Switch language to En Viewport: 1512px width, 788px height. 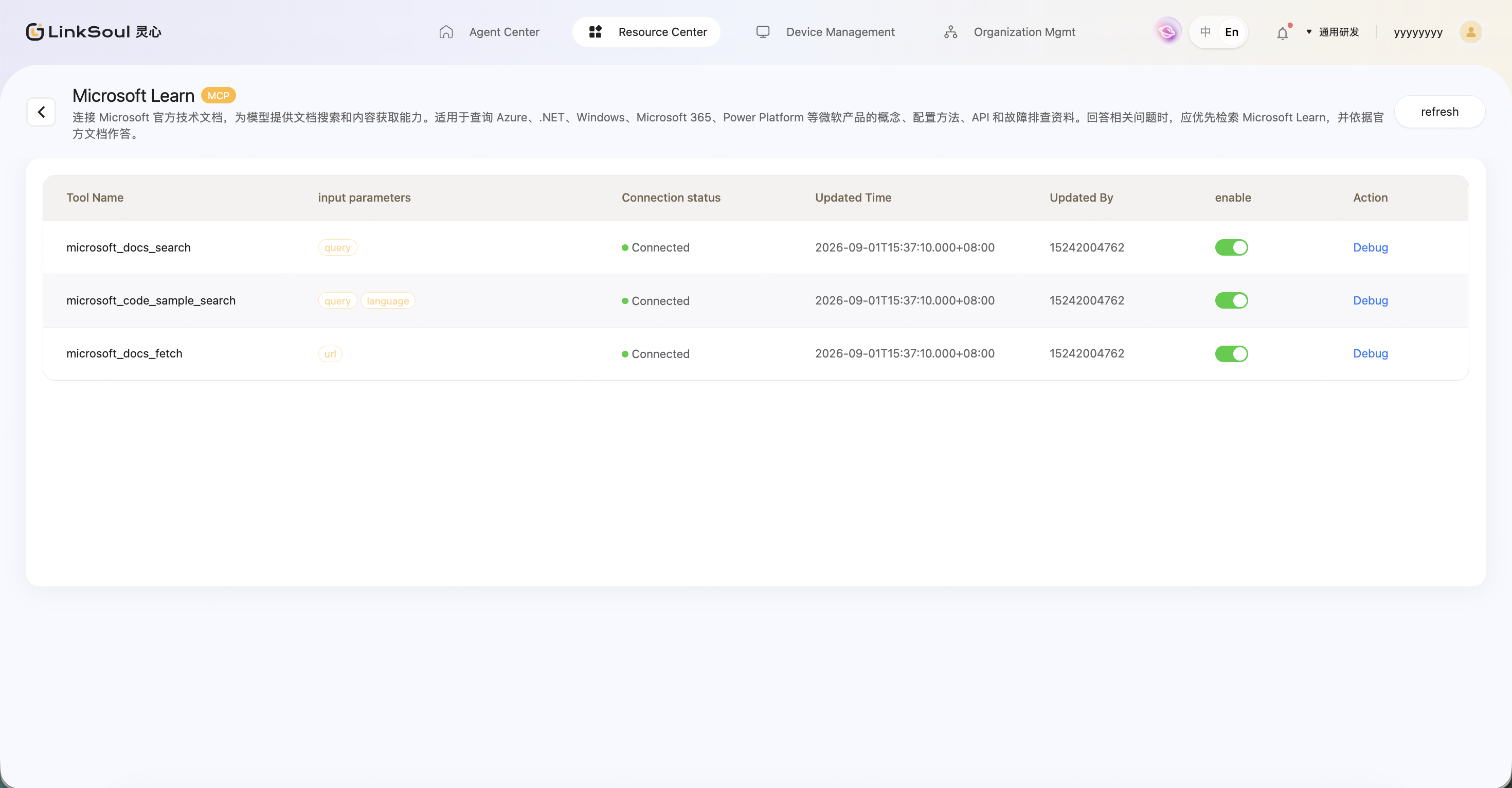coord(1231,32)
